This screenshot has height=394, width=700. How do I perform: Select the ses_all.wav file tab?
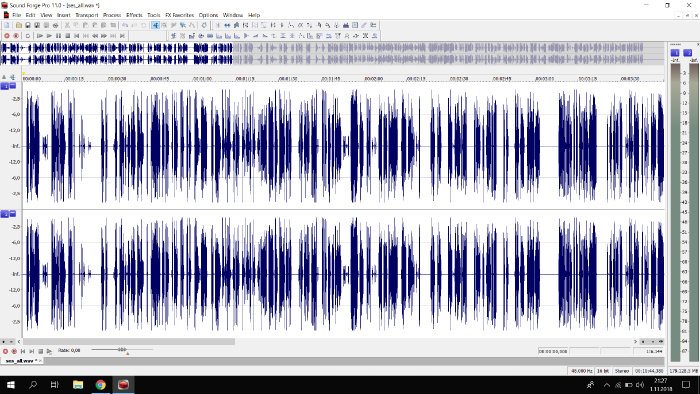coord(21,361)
